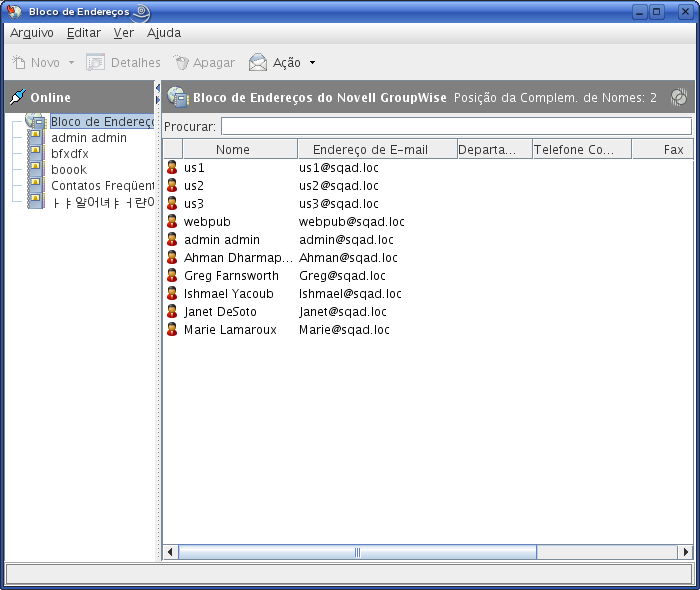
Task: Open the Editar menu
Action: [x=83, y=33]
